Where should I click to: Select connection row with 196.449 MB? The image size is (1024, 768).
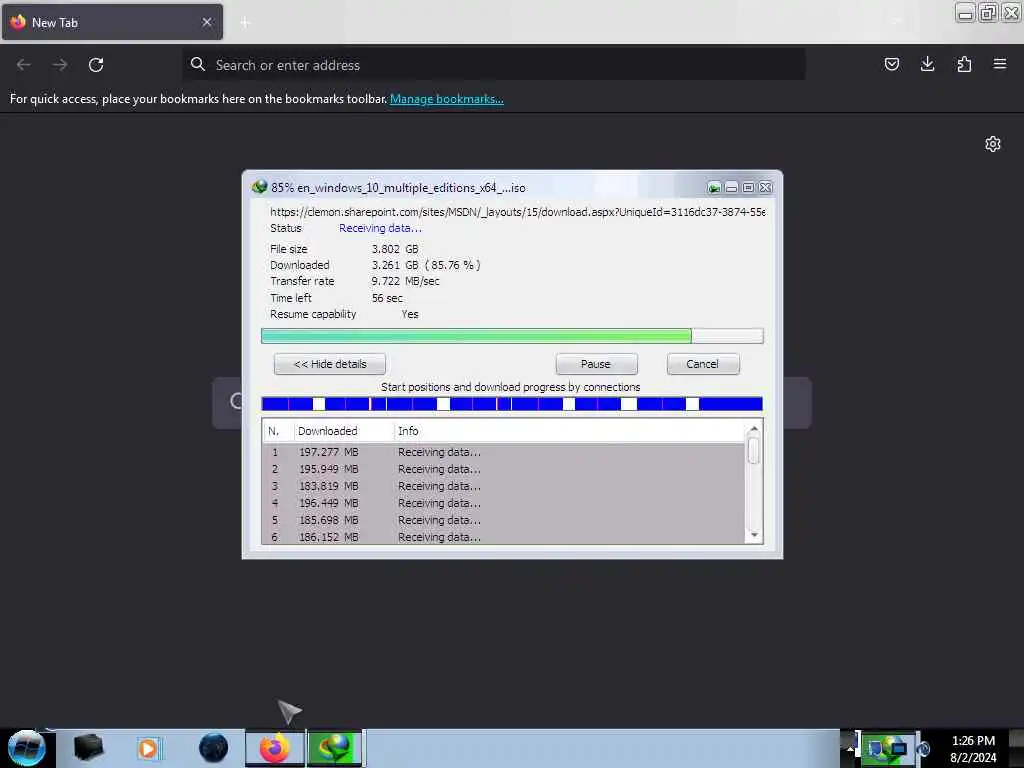[x=503, y=503]
